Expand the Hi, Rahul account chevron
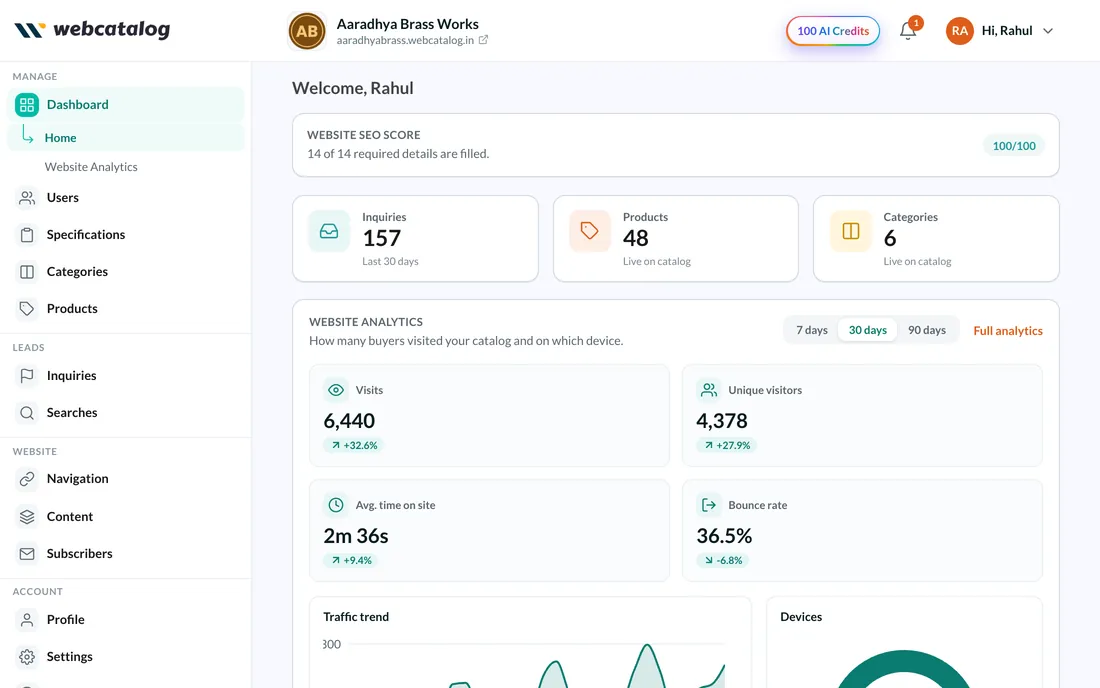Viewport: 1100px width, 688px height. click(1048, 31)
